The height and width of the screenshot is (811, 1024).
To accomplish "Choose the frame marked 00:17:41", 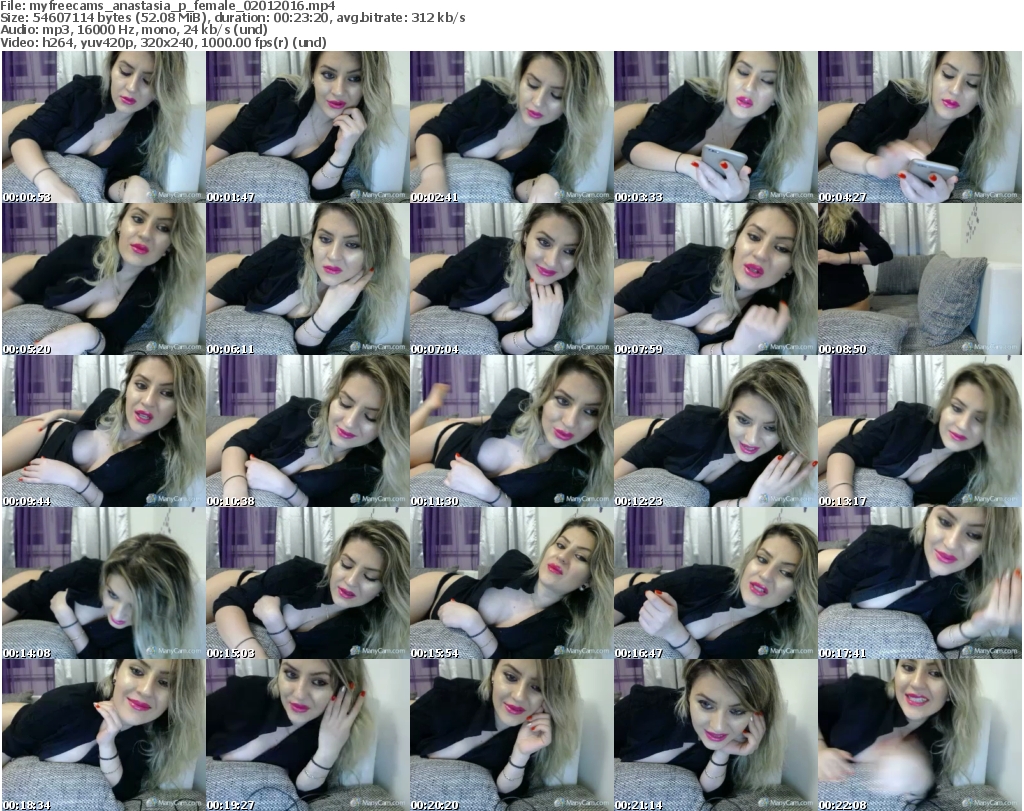I will 920,582.
